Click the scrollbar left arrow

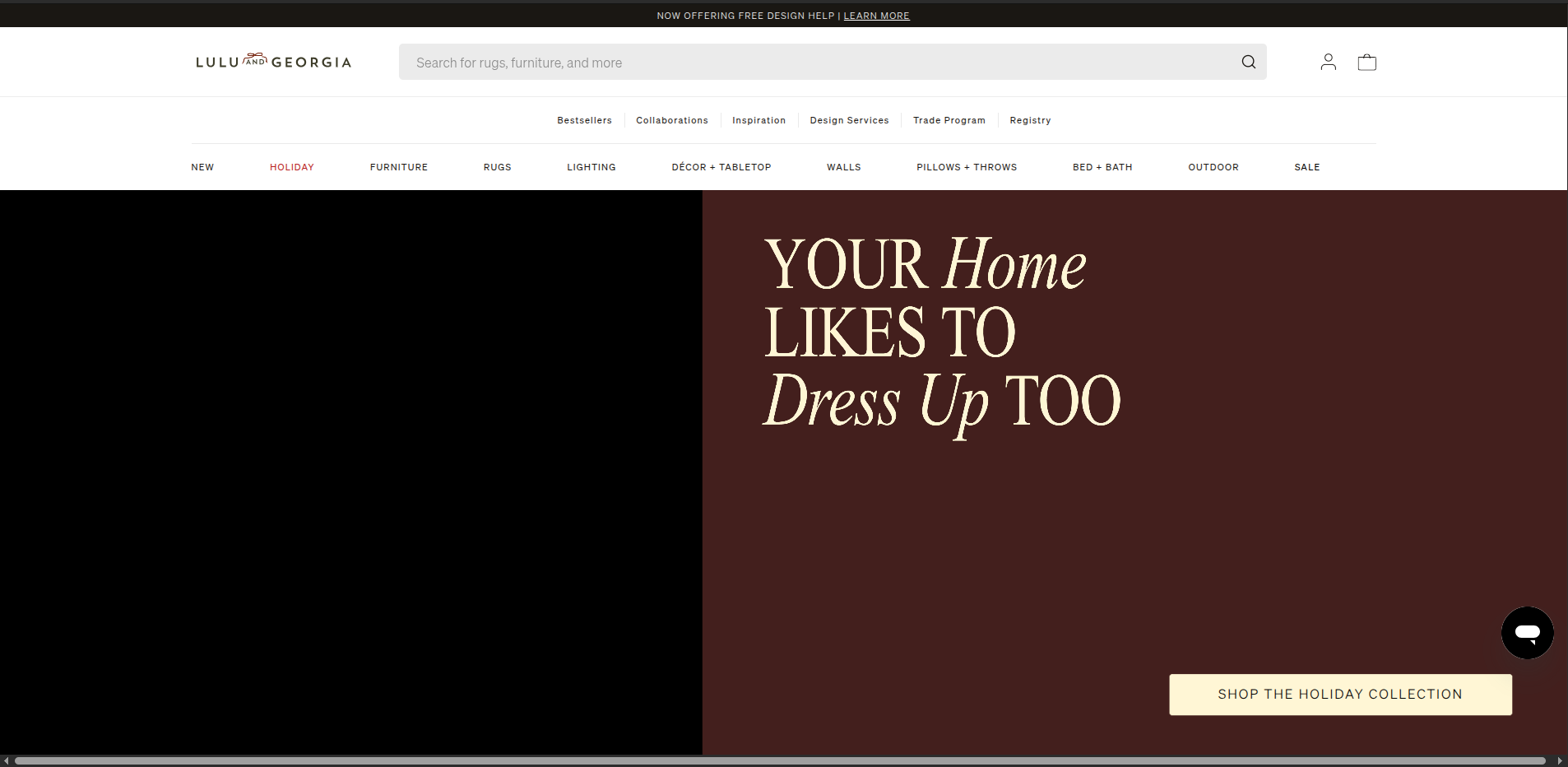6,761
